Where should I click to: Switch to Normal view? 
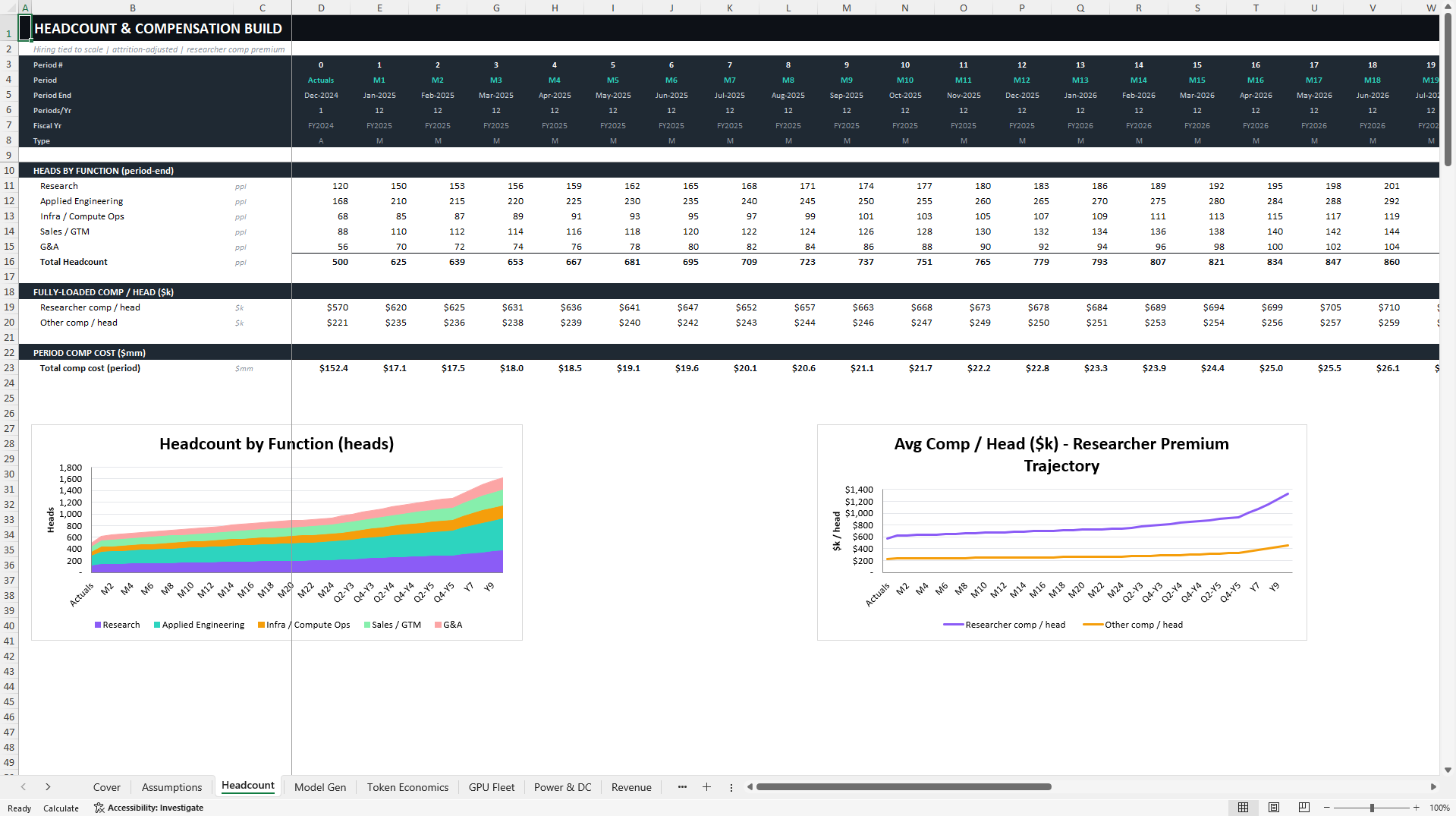click(1243, 808)
